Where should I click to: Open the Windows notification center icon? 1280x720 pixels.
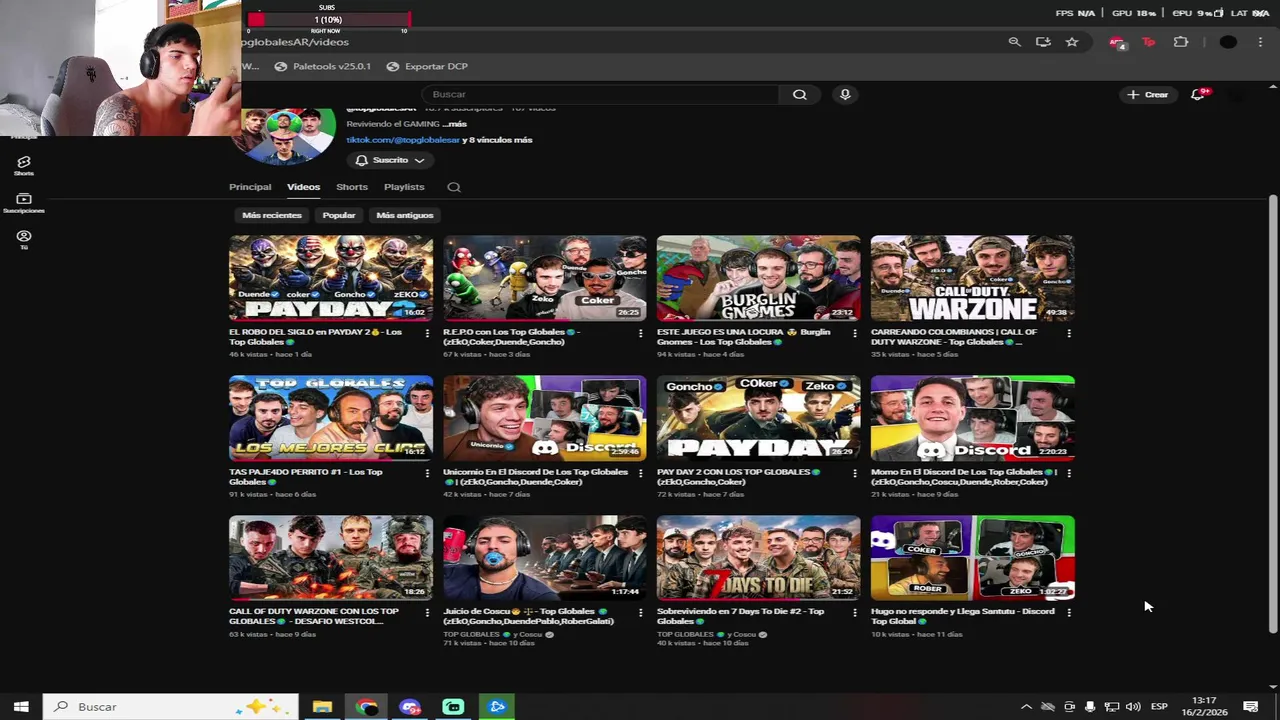1250,707
